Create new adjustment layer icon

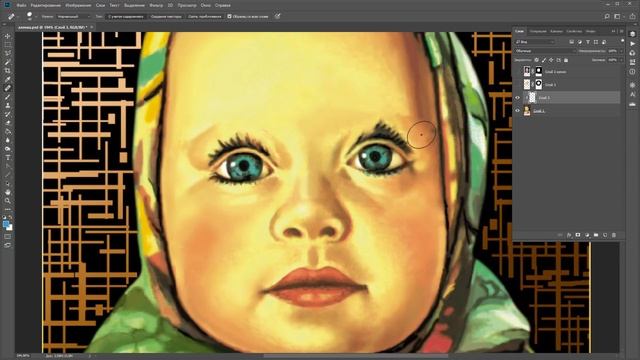(x=587, y=235)
